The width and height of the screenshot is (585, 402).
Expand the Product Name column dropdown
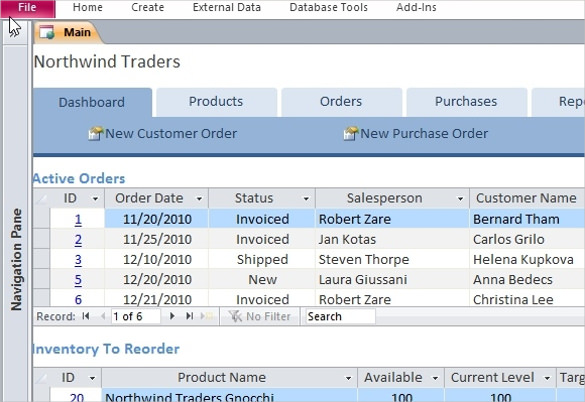(x=348, y=378)
